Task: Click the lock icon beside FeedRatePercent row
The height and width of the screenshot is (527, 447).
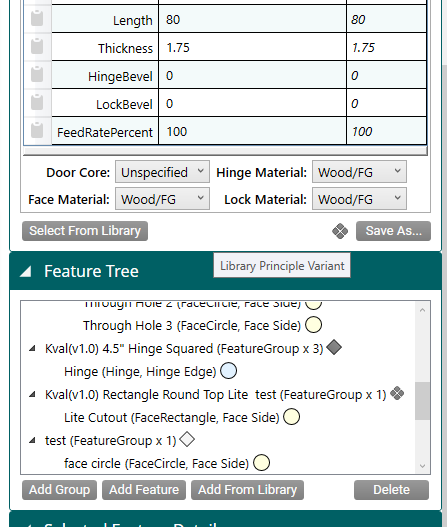Action: pyautogui.click(x=37, y=130)
